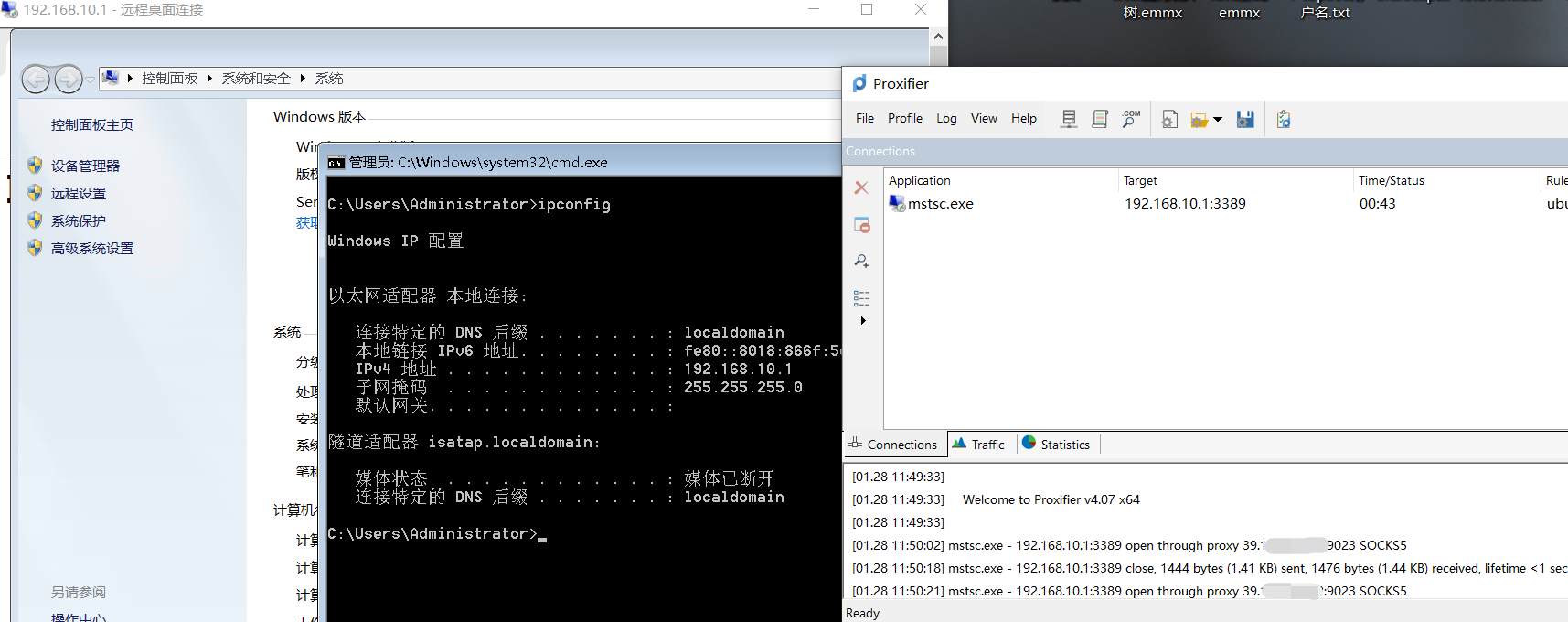Click the document-with-gear profile toolbar icon
1568x622 pixels.
tap(1169, 119)
